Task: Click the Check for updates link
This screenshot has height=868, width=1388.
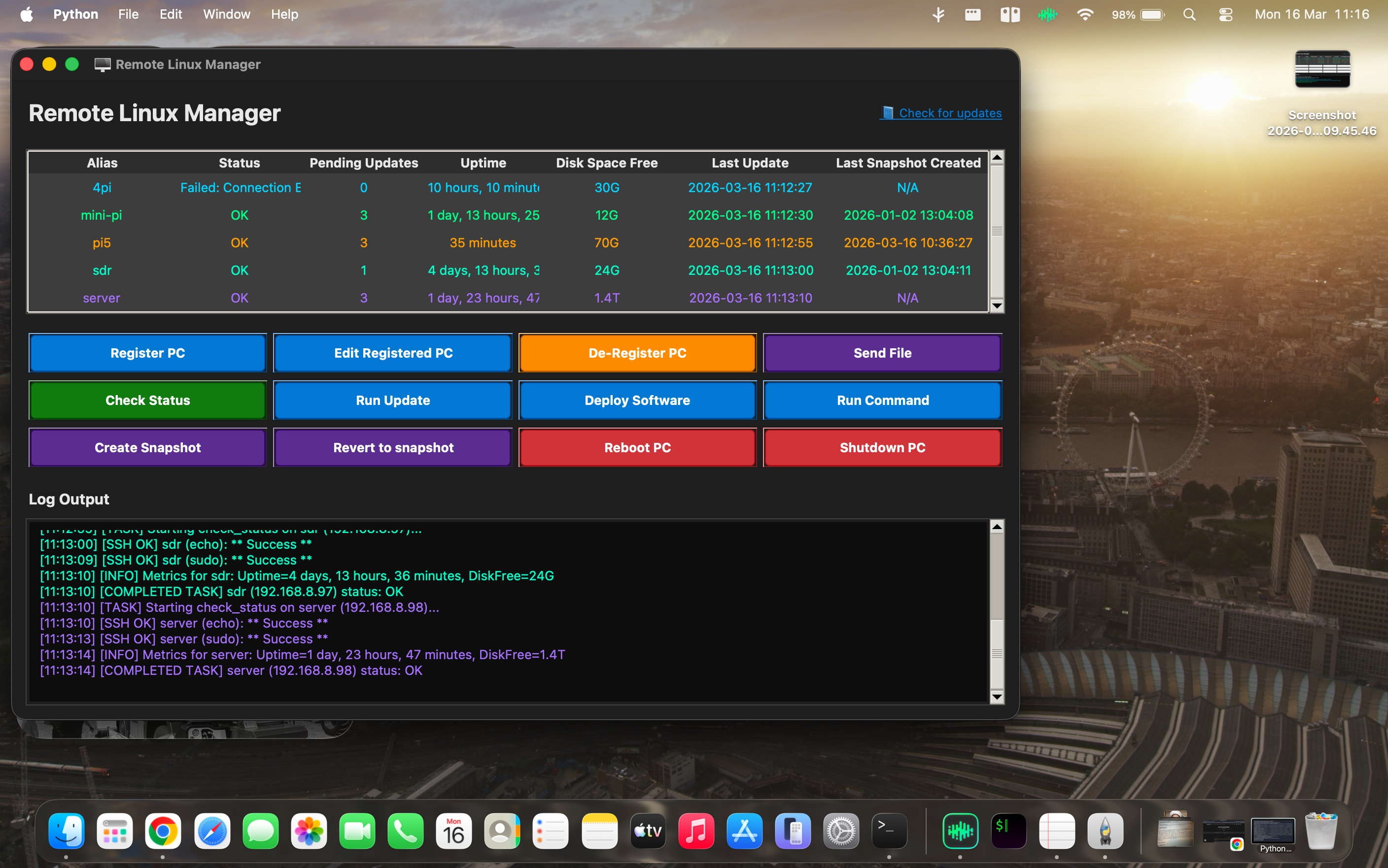Action: 949,113
